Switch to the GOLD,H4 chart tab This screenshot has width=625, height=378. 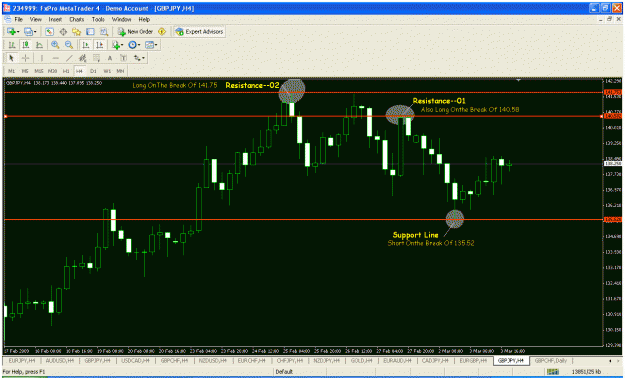[361, 360]
